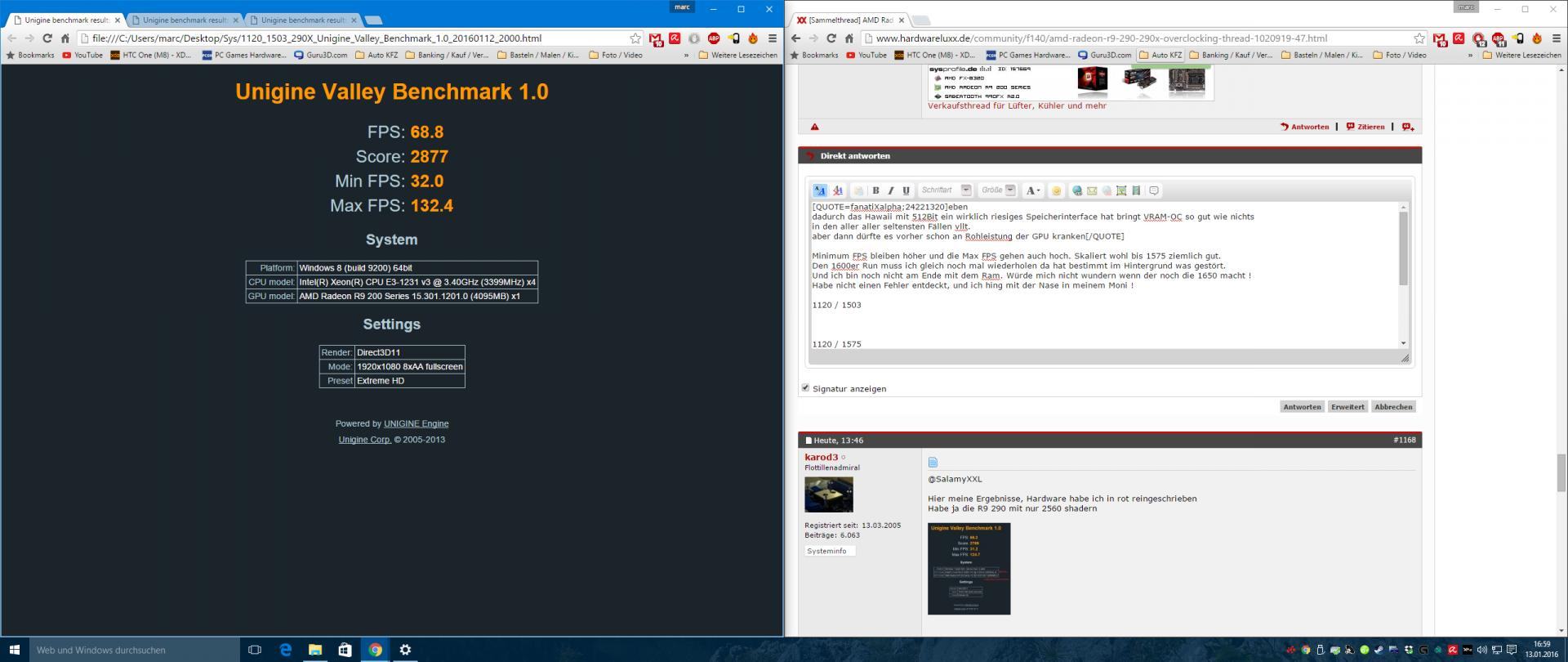Open 'Banking / Kauf' bookmark folder in left window
This screenshot has width=1568, height=662.
pos(446,56)
